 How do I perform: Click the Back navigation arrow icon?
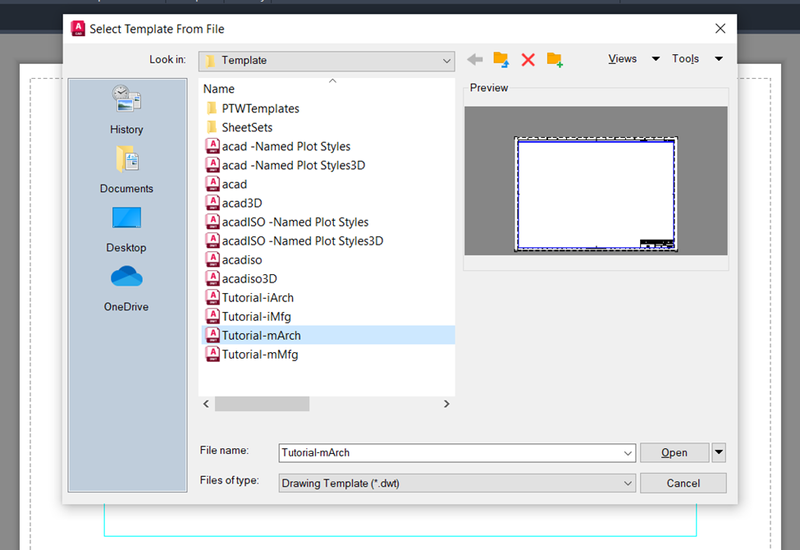(474, 60)
